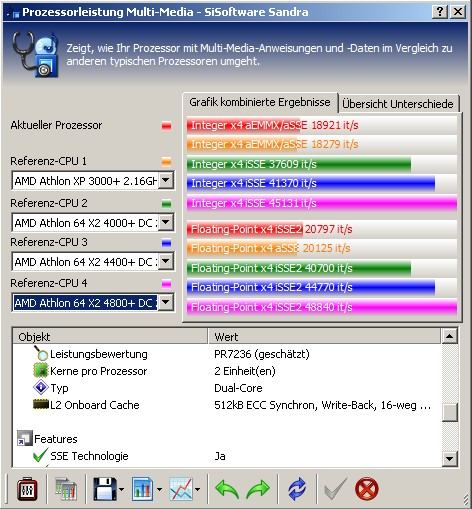Click the value 'PR7236 (geschätzt)'

pos(262,354)
